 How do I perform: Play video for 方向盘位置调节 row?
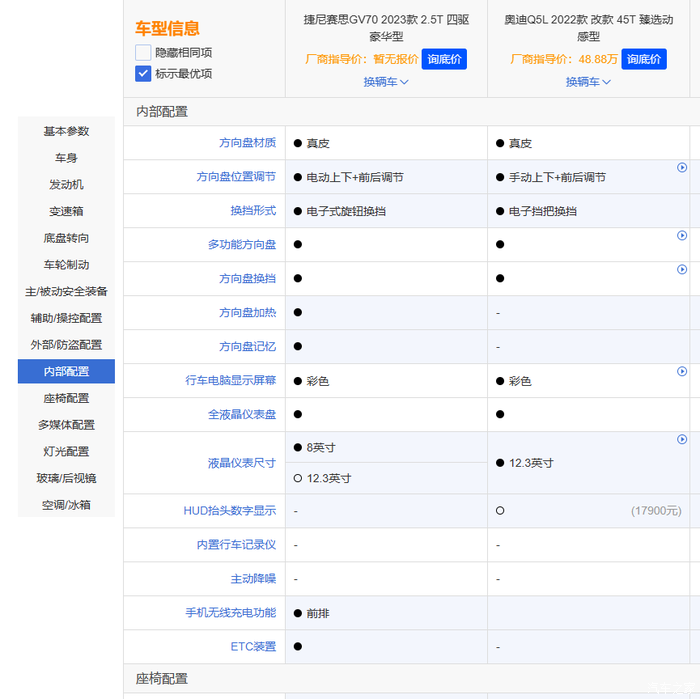(682, 168)
